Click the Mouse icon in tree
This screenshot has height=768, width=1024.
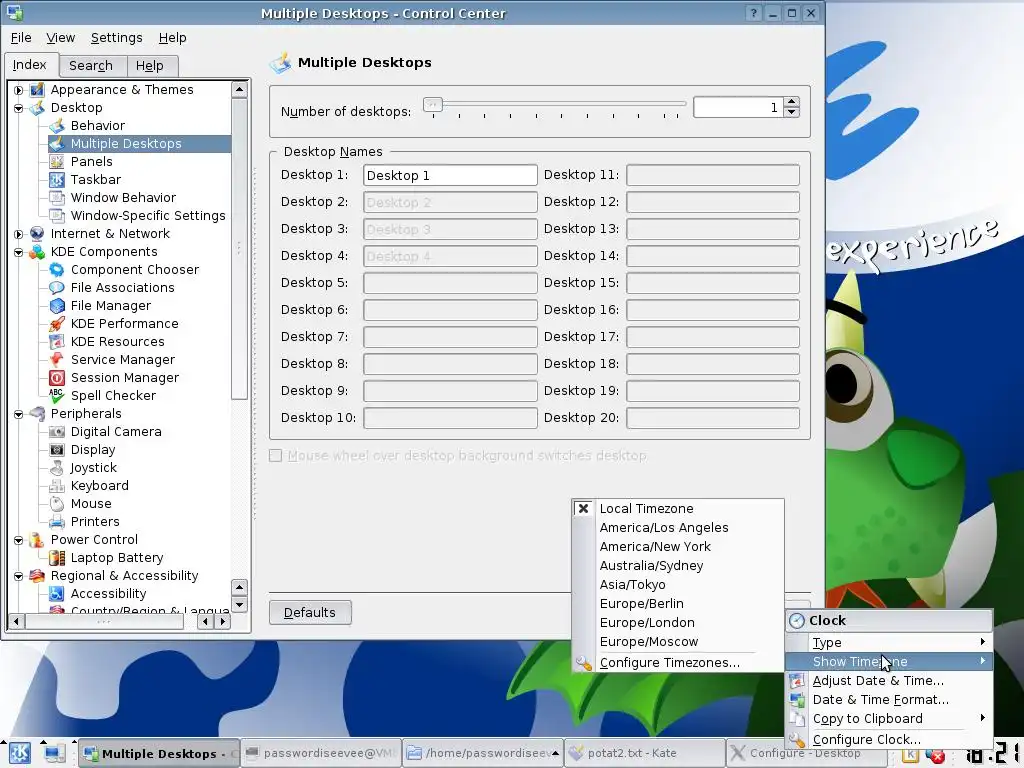pyautogui.click(x=57, y=504)
